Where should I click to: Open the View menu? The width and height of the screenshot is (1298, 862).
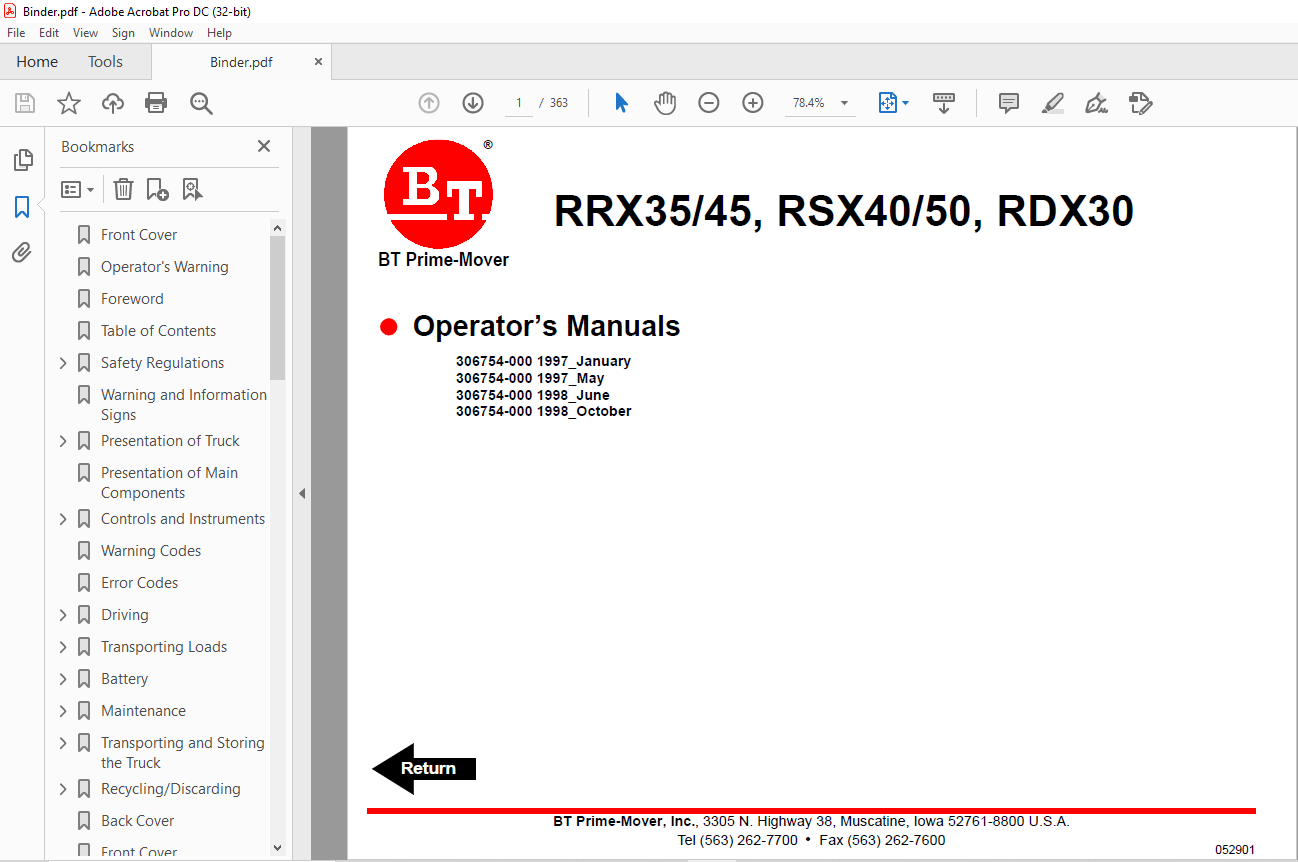pos(85,33)
